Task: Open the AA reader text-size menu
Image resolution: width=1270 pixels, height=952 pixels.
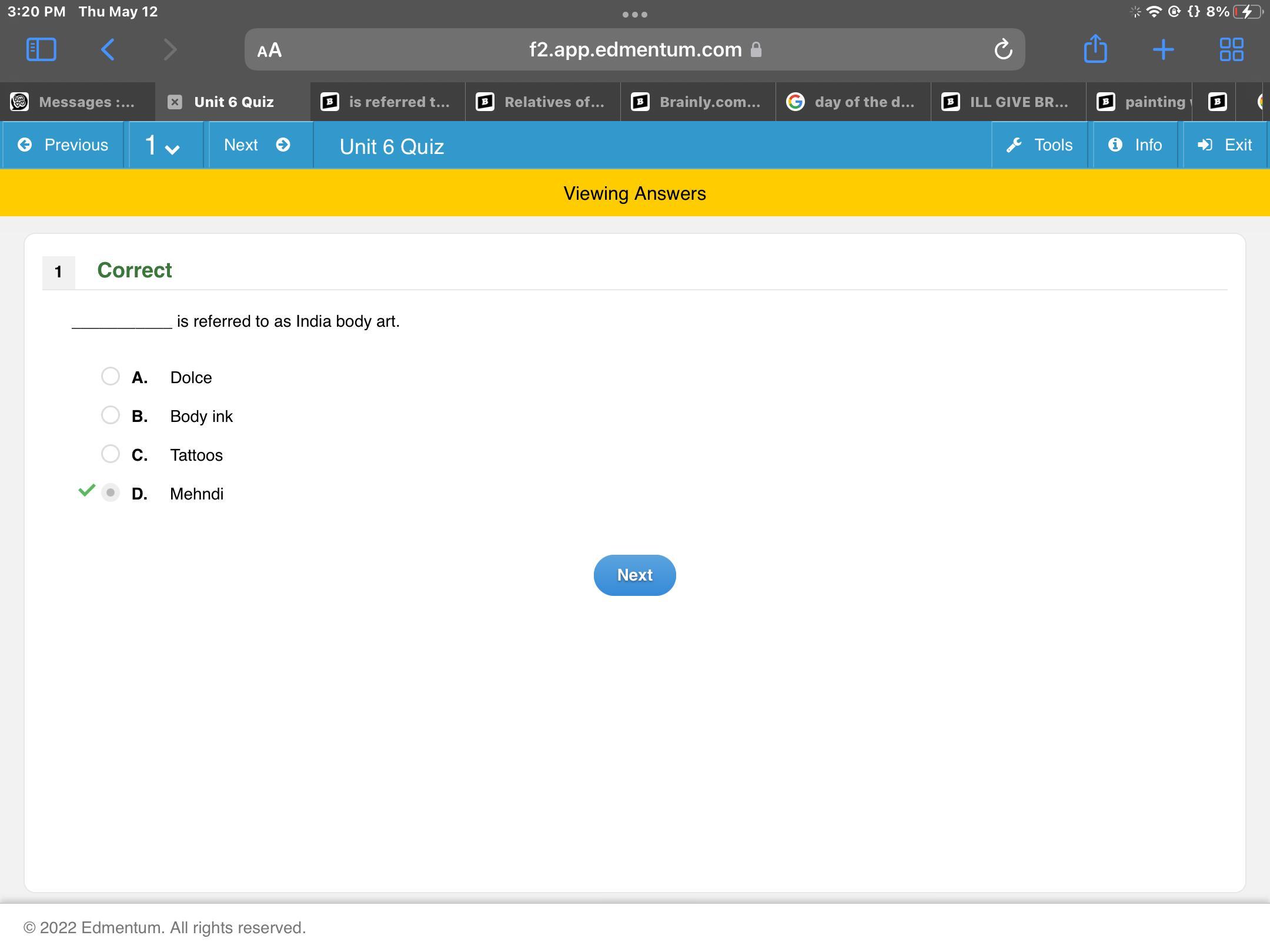Action: (x=269, y=51)
